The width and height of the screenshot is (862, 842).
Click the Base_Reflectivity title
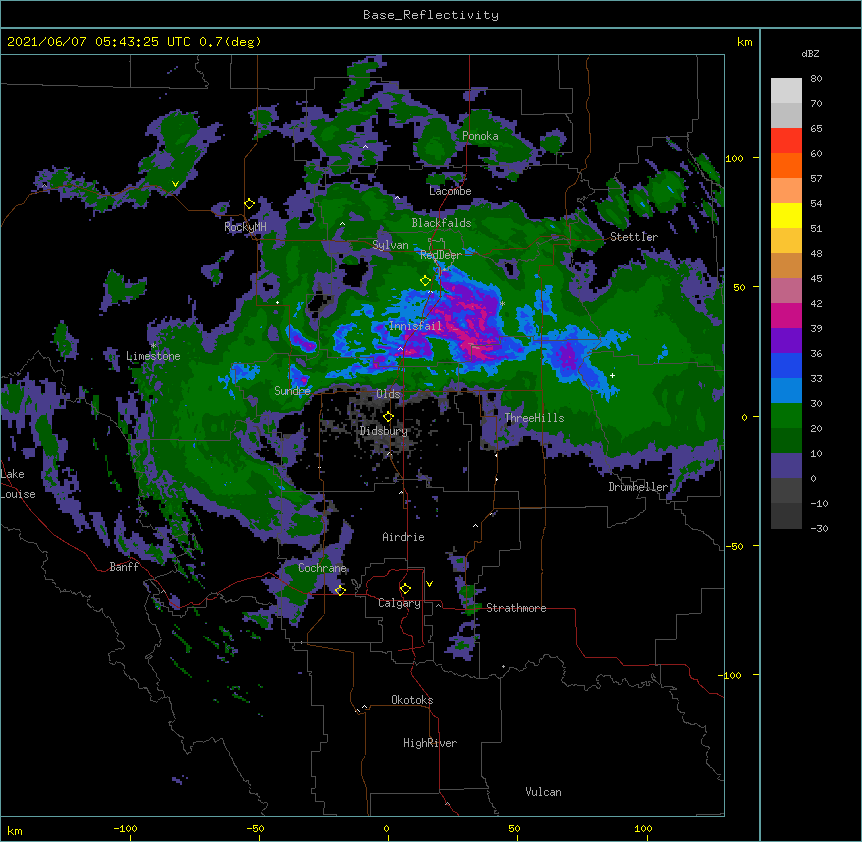pos(431,15)
